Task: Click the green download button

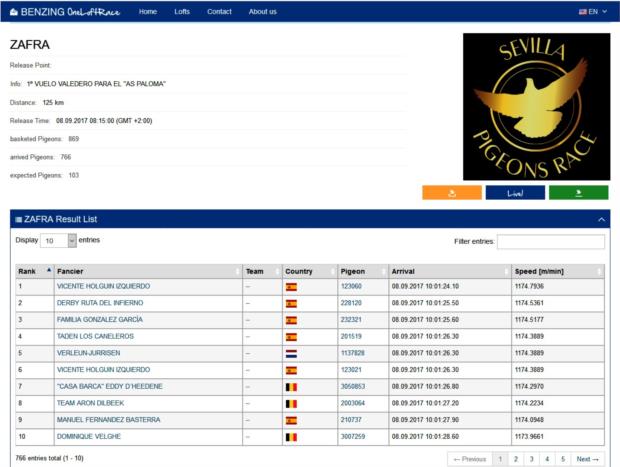Action: tap(578, 193)
